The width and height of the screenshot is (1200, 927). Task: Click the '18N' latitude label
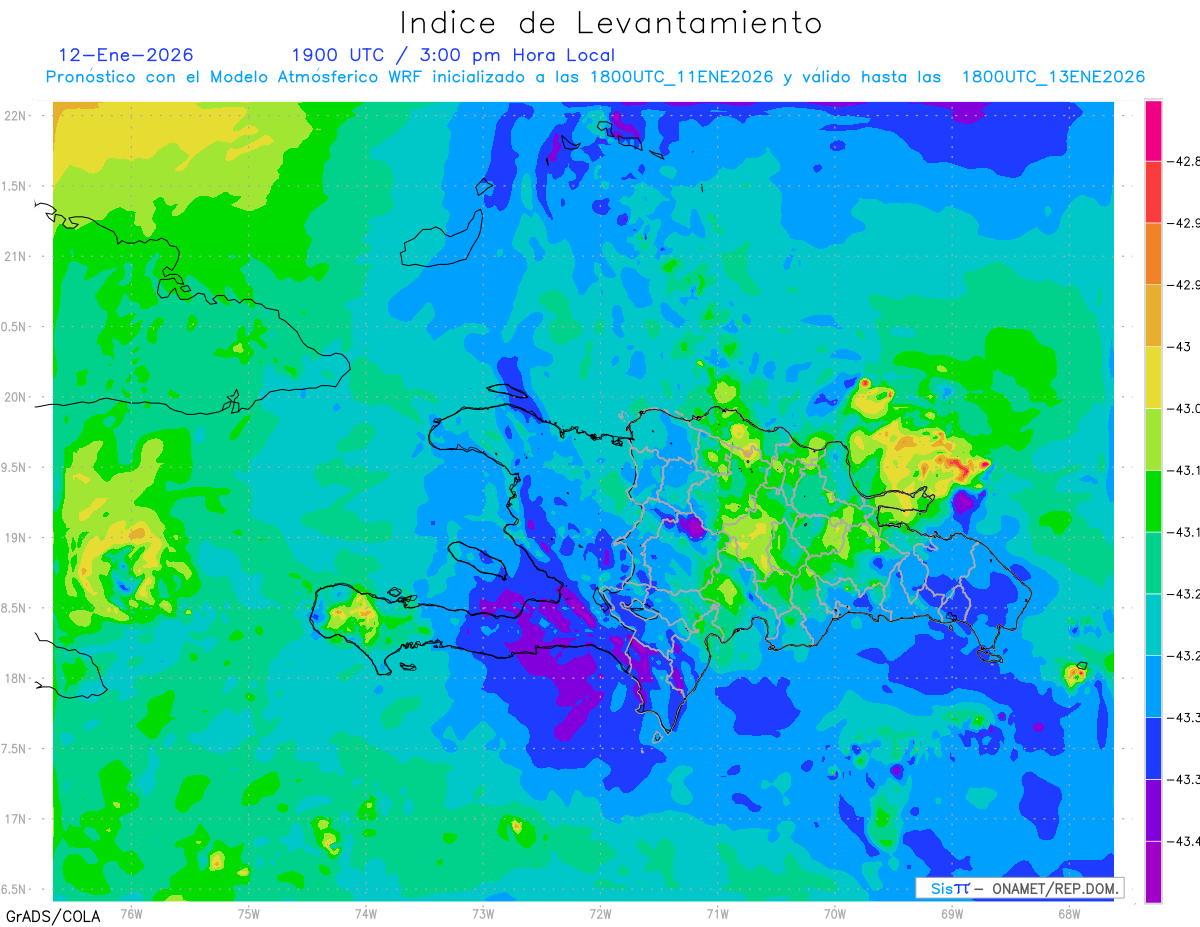(16, 678)
